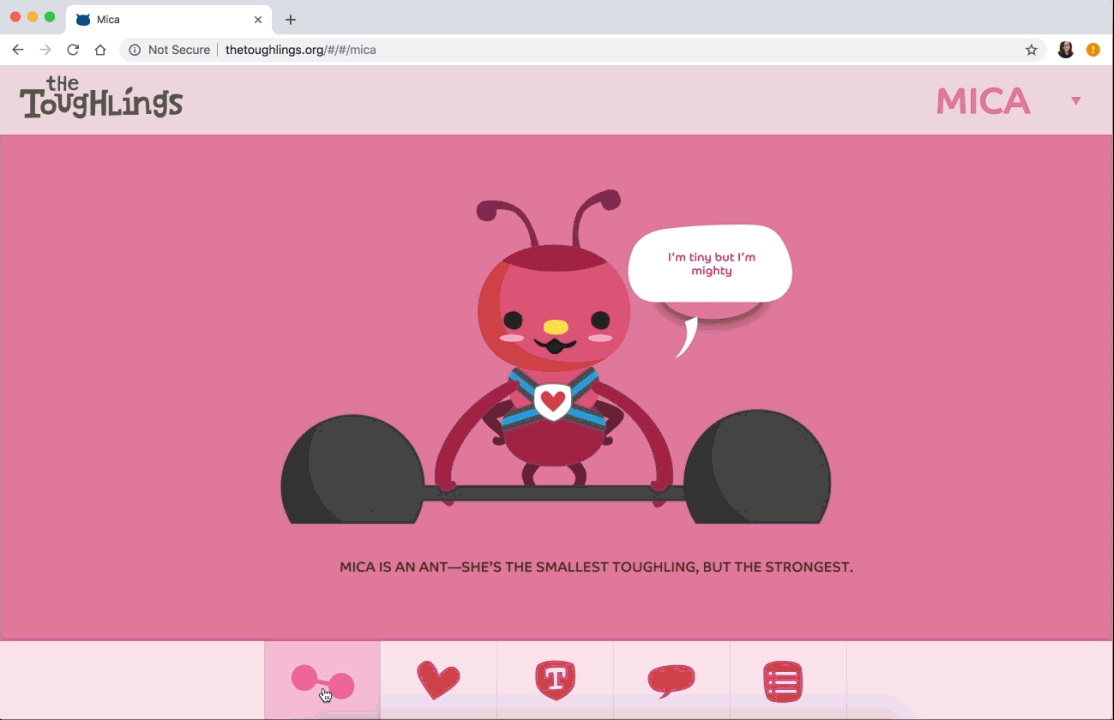
Task: Click the T shield badge icon
Action: [555, 680]
